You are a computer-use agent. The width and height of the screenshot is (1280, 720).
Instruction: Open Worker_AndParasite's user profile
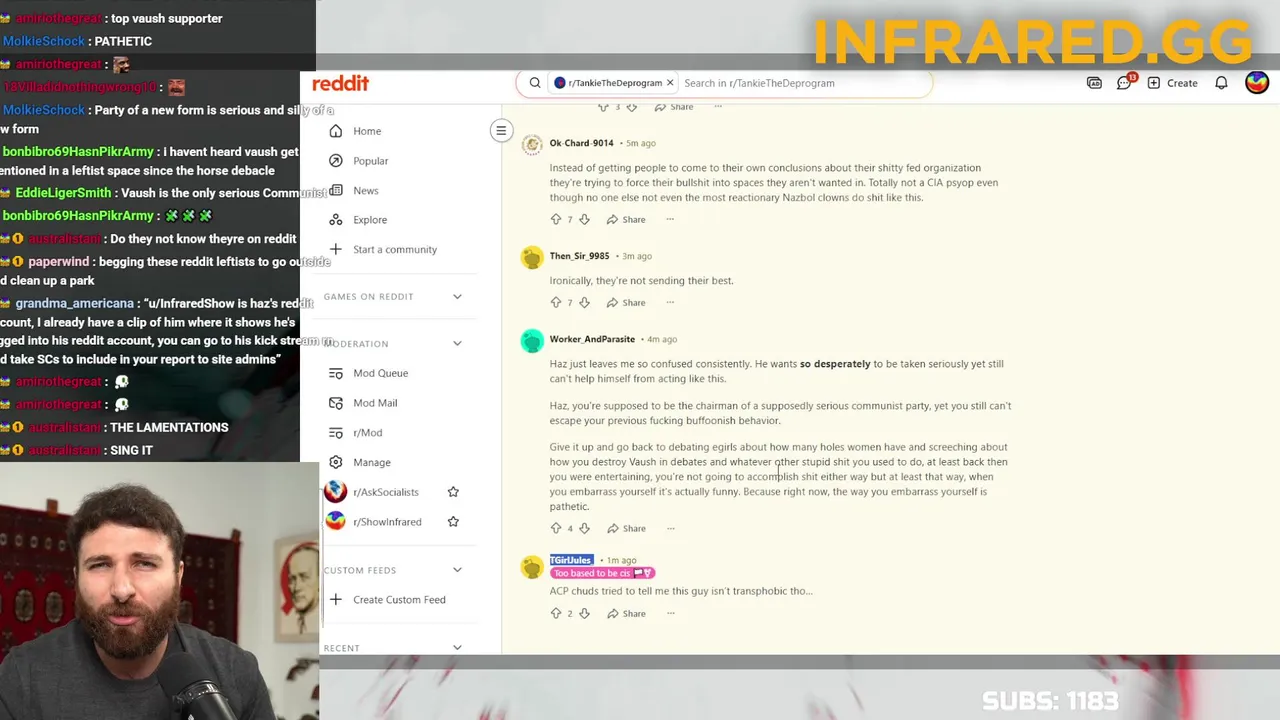(x=592, y=339)
